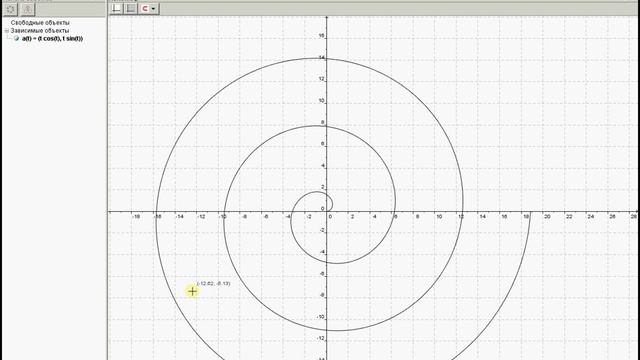
Task: Click y-axis label 16
Action: tap(321, 36)
